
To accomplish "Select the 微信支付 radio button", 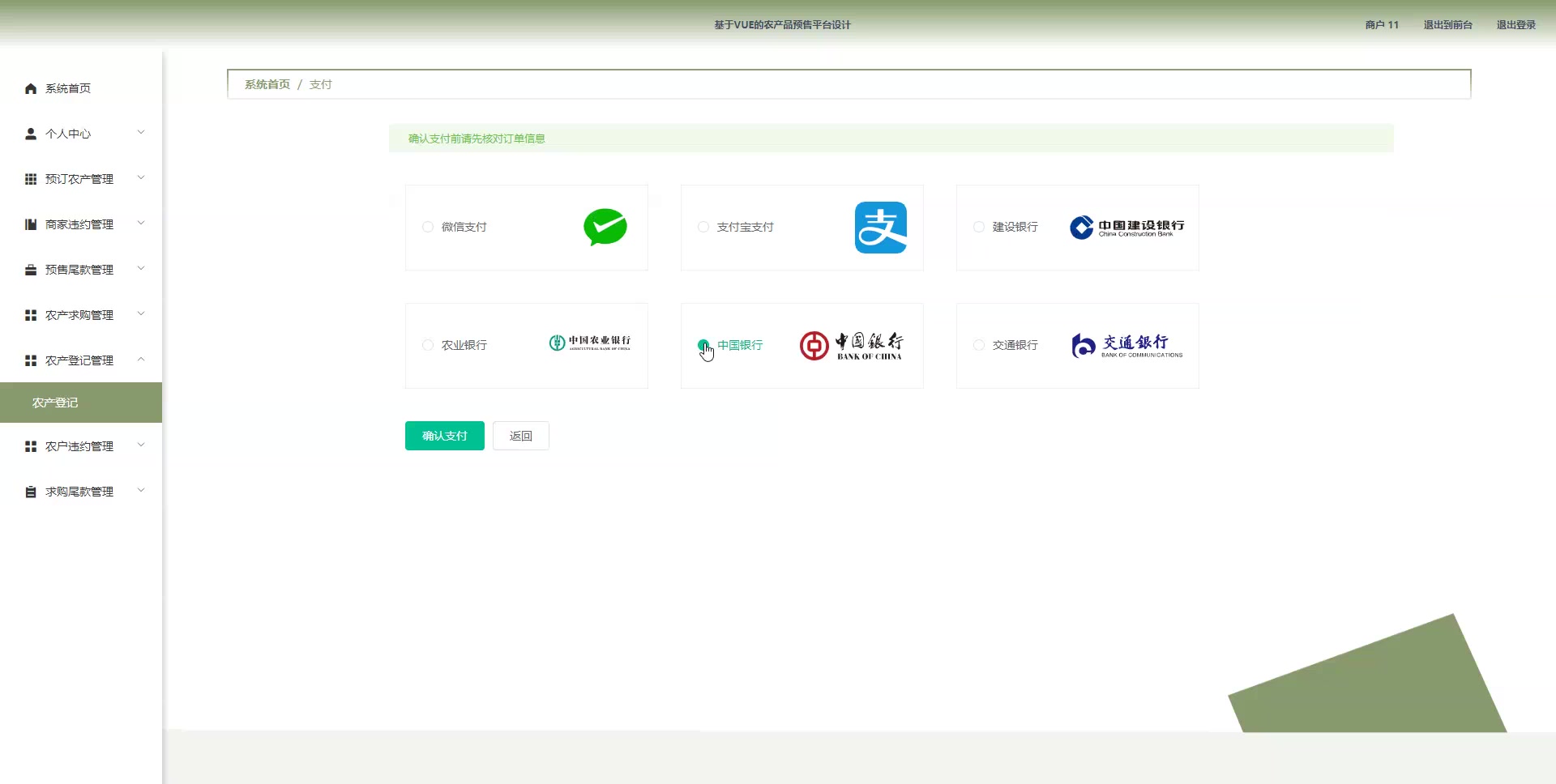I will pyautogui.click(x=428, y=227).
